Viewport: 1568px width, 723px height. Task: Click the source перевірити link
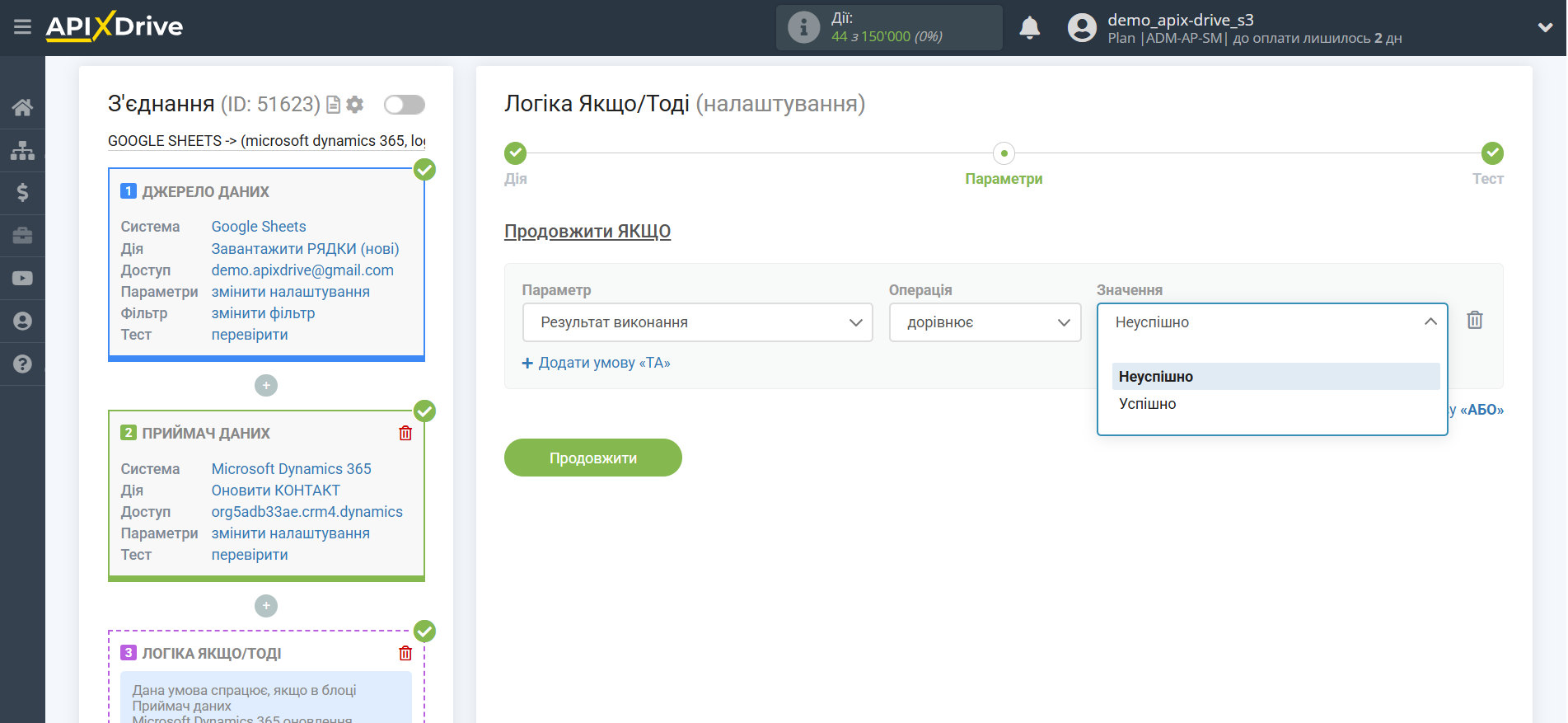tap(250, 335)
